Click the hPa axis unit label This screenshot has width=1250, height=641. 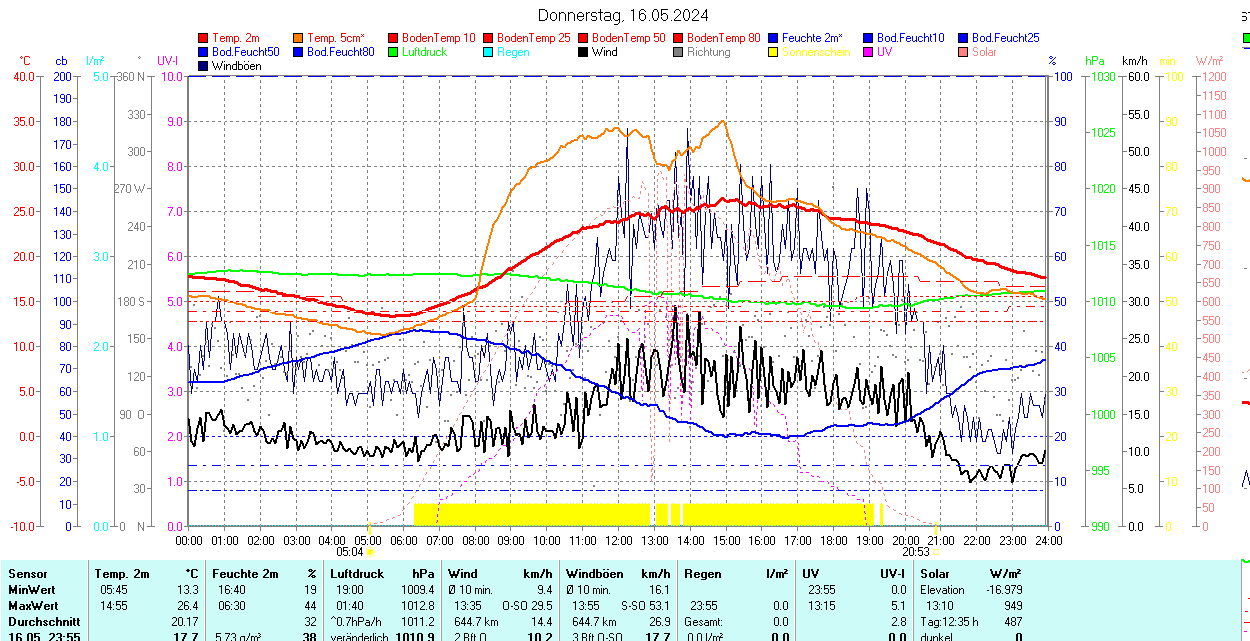click(x=1094, y=61)
